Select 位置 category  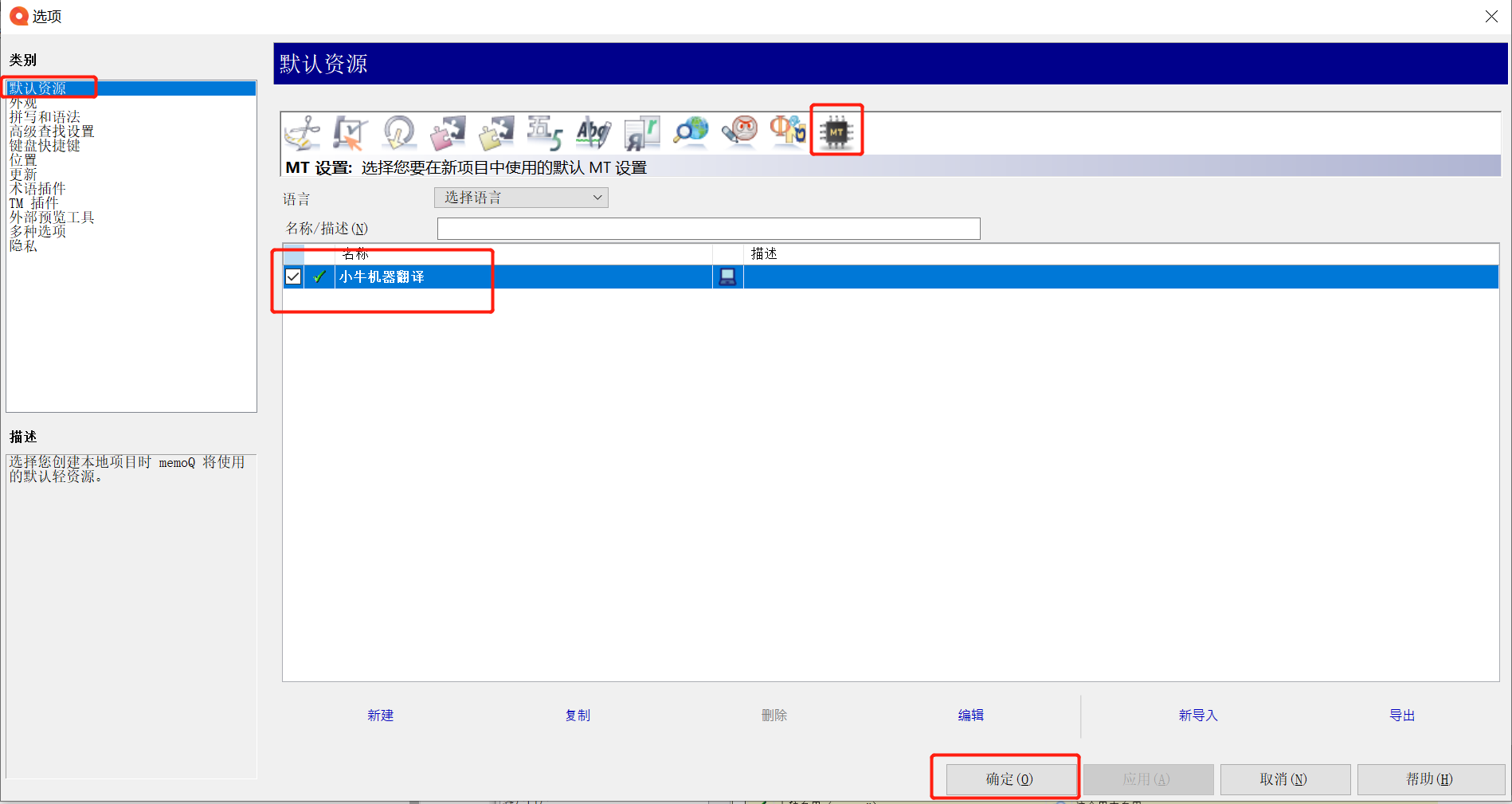pos(23,160)
